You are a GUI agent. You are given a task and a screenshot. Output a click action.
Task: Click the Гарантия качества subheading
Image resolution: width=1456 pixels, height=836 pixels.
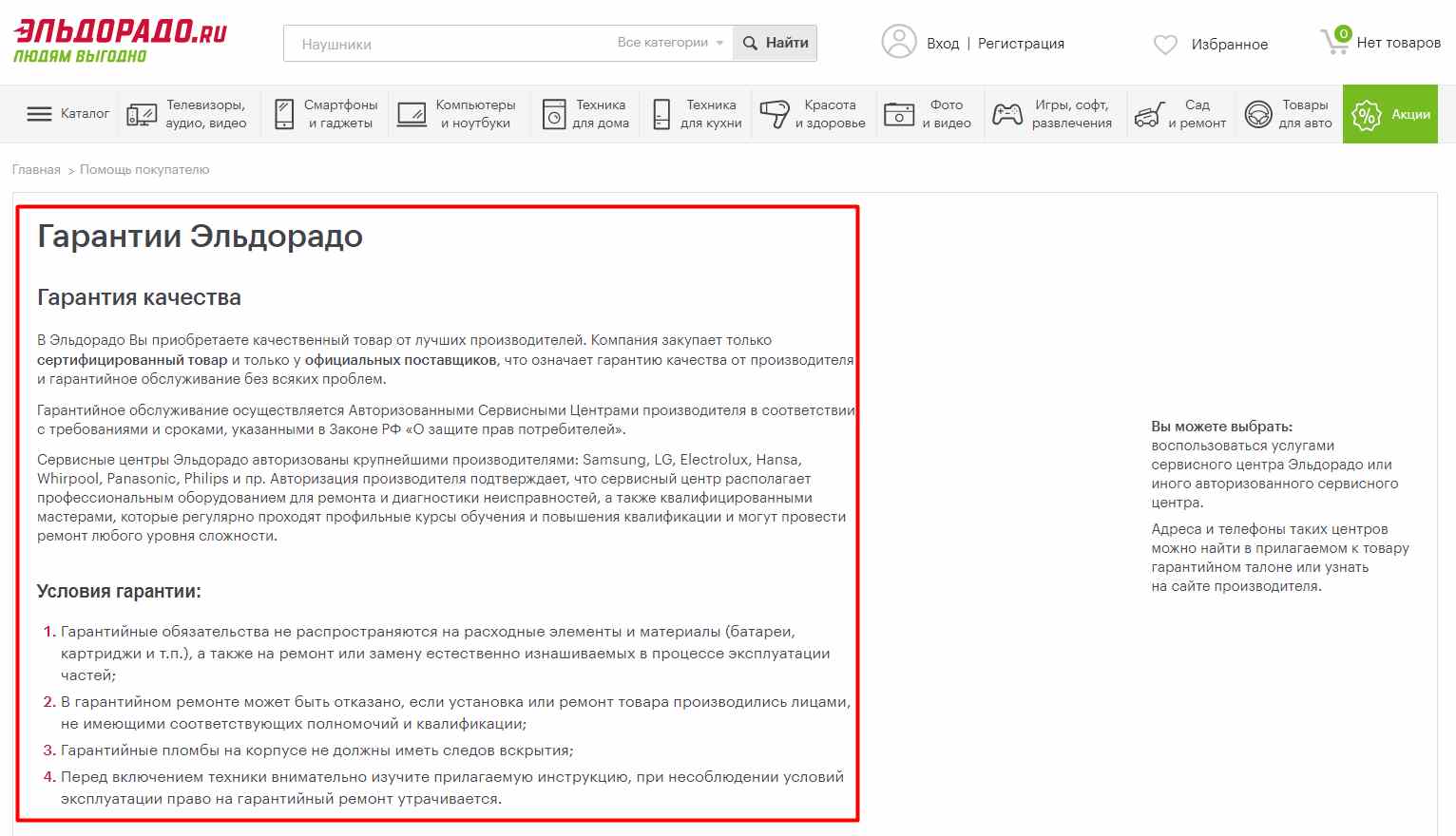[139, 297]
